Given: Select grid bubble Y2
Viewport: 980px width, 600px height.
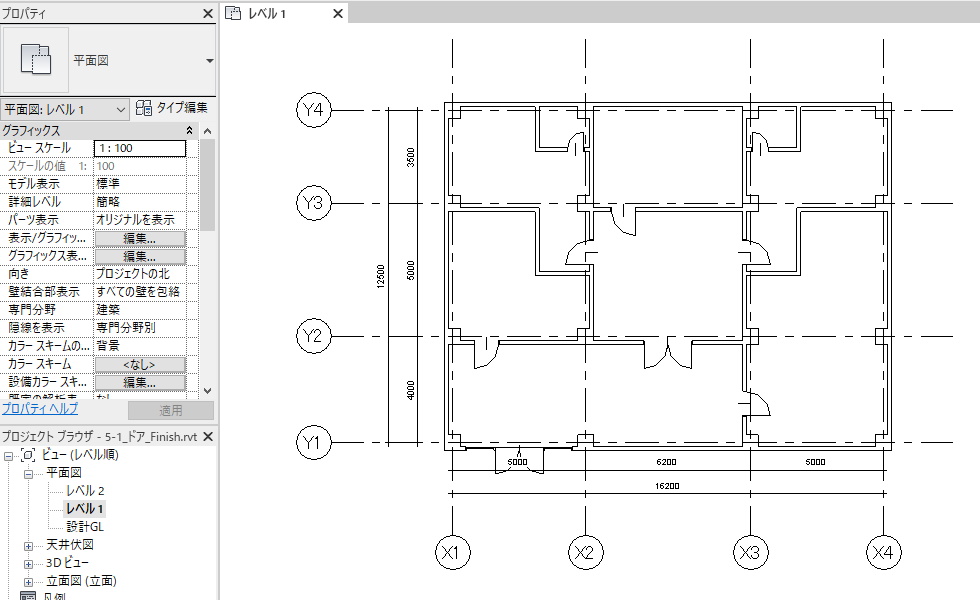Looking at the screenshot, I should coord(313,336).
